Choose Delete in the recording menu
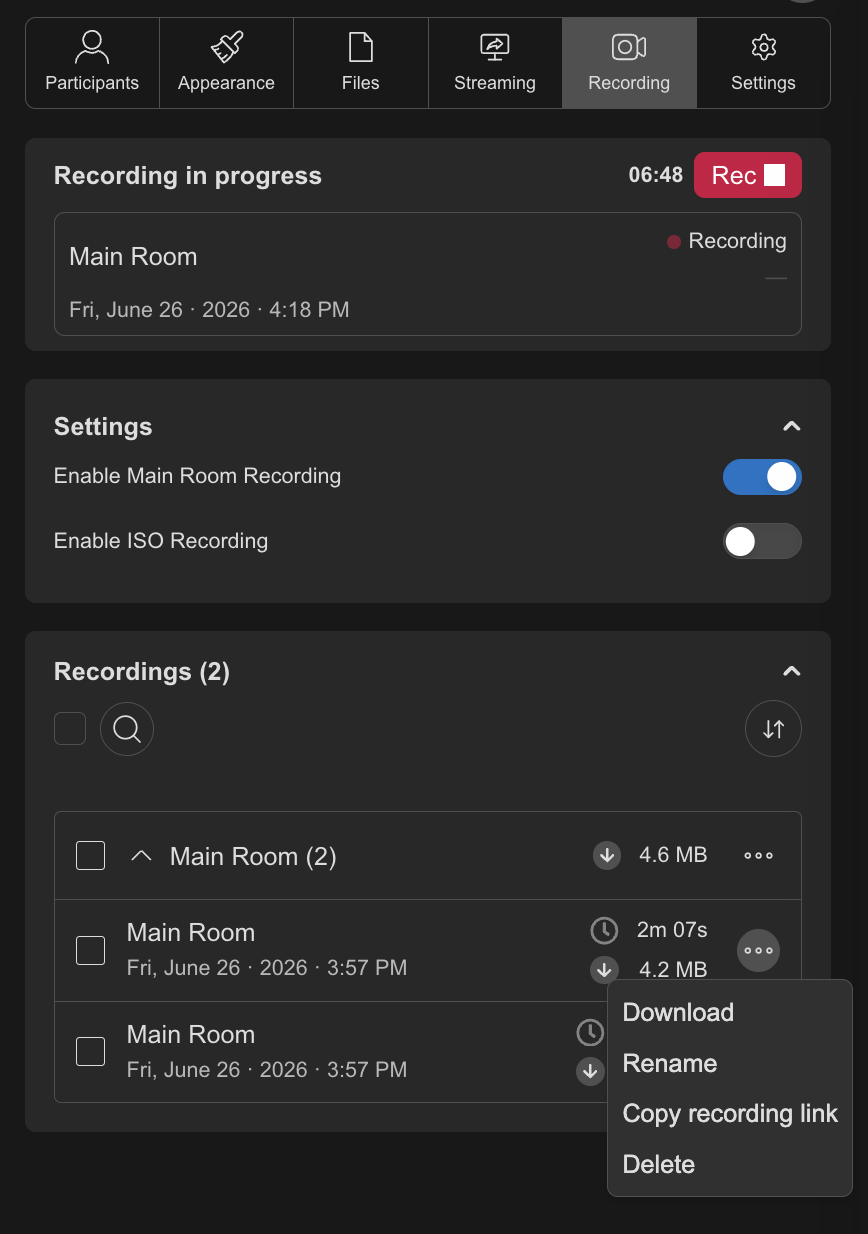The height and width of the screenshot is (1234, 868). click(x=659, y=1164)
